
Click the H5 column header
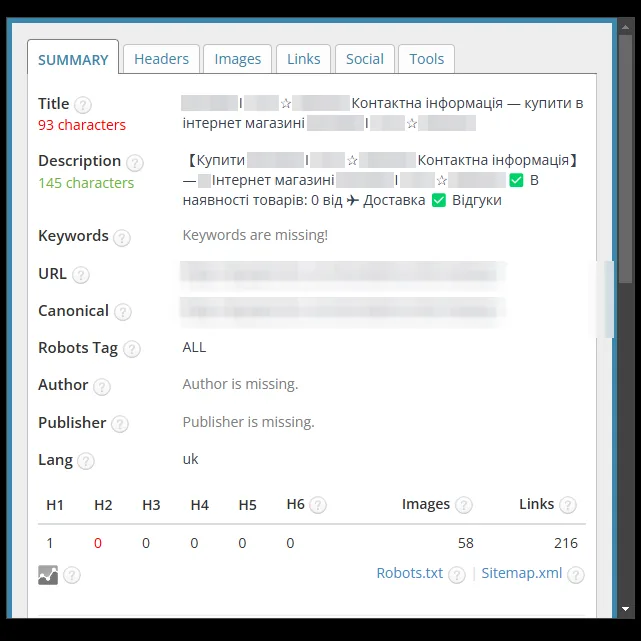[247, 505]
